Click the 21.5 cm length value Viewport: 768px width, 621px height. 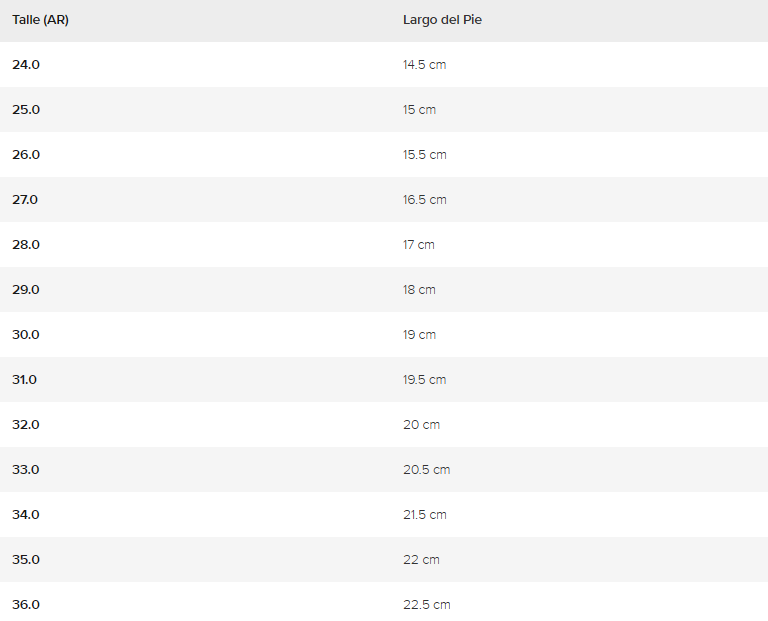[424, 515]
